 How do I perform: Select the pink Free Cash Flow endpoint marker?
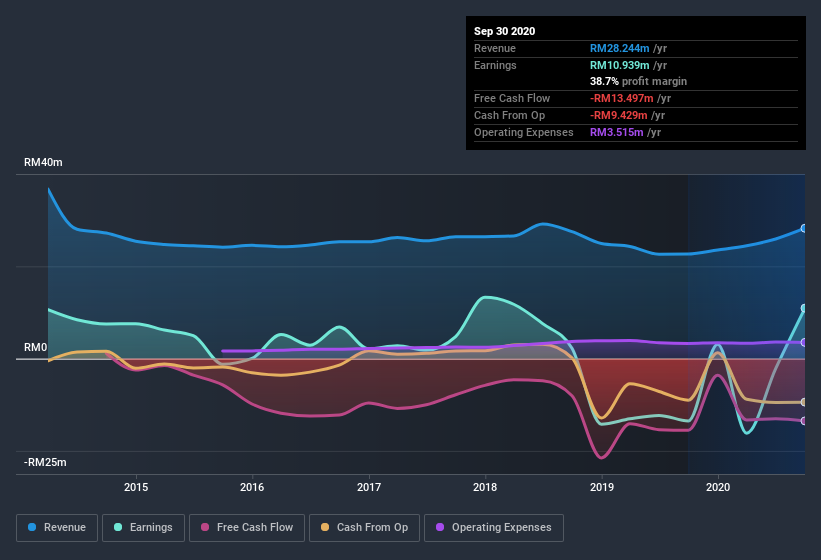tap(804, 421)
